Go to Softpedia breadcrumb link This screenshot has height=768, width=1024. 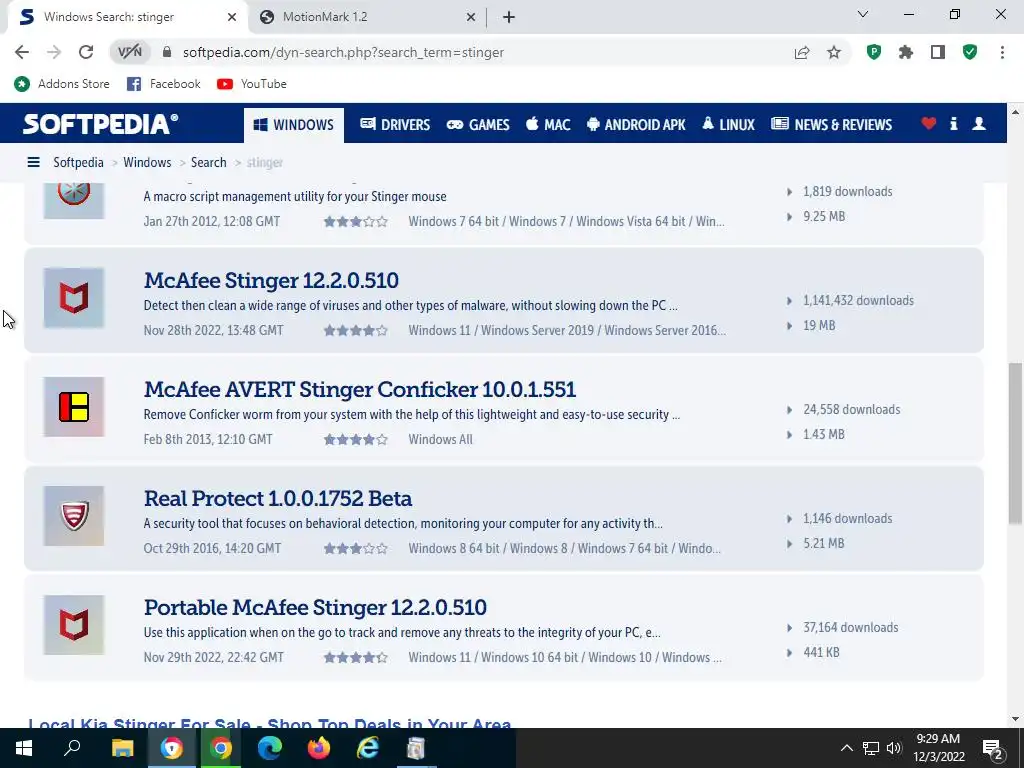coord(78,162)
